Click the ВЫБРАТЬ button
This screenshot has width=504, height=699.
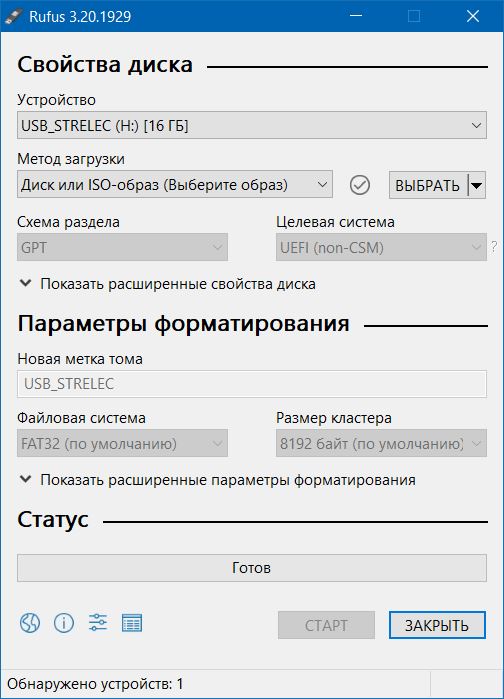pyautogui.click(x=428, y=185)
